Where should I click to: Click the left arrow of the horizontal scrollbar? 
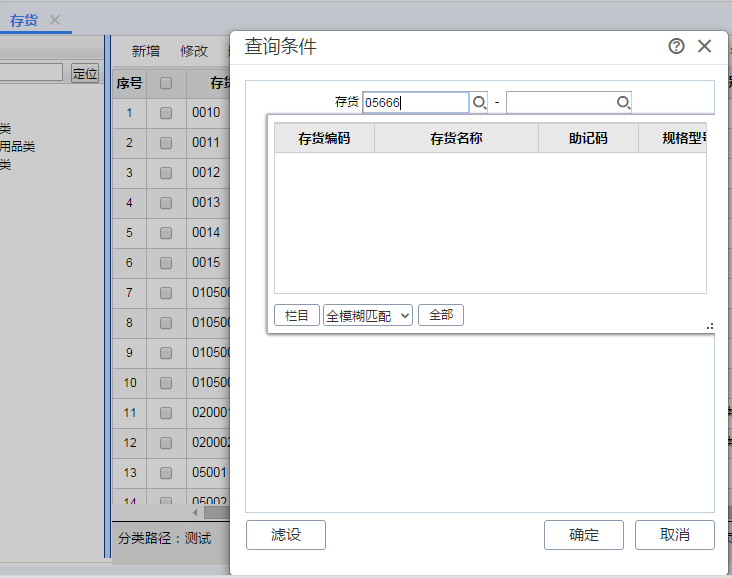pyautogui.click(x=195, y=513)
